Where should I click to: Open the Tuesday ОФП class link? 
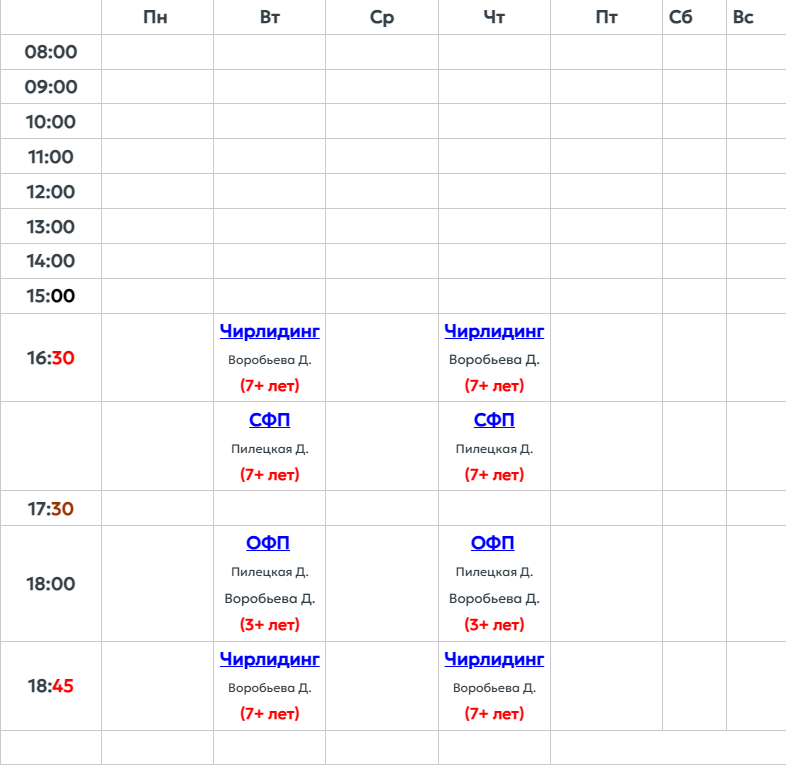pyautogui.click(x=268, y=543)
